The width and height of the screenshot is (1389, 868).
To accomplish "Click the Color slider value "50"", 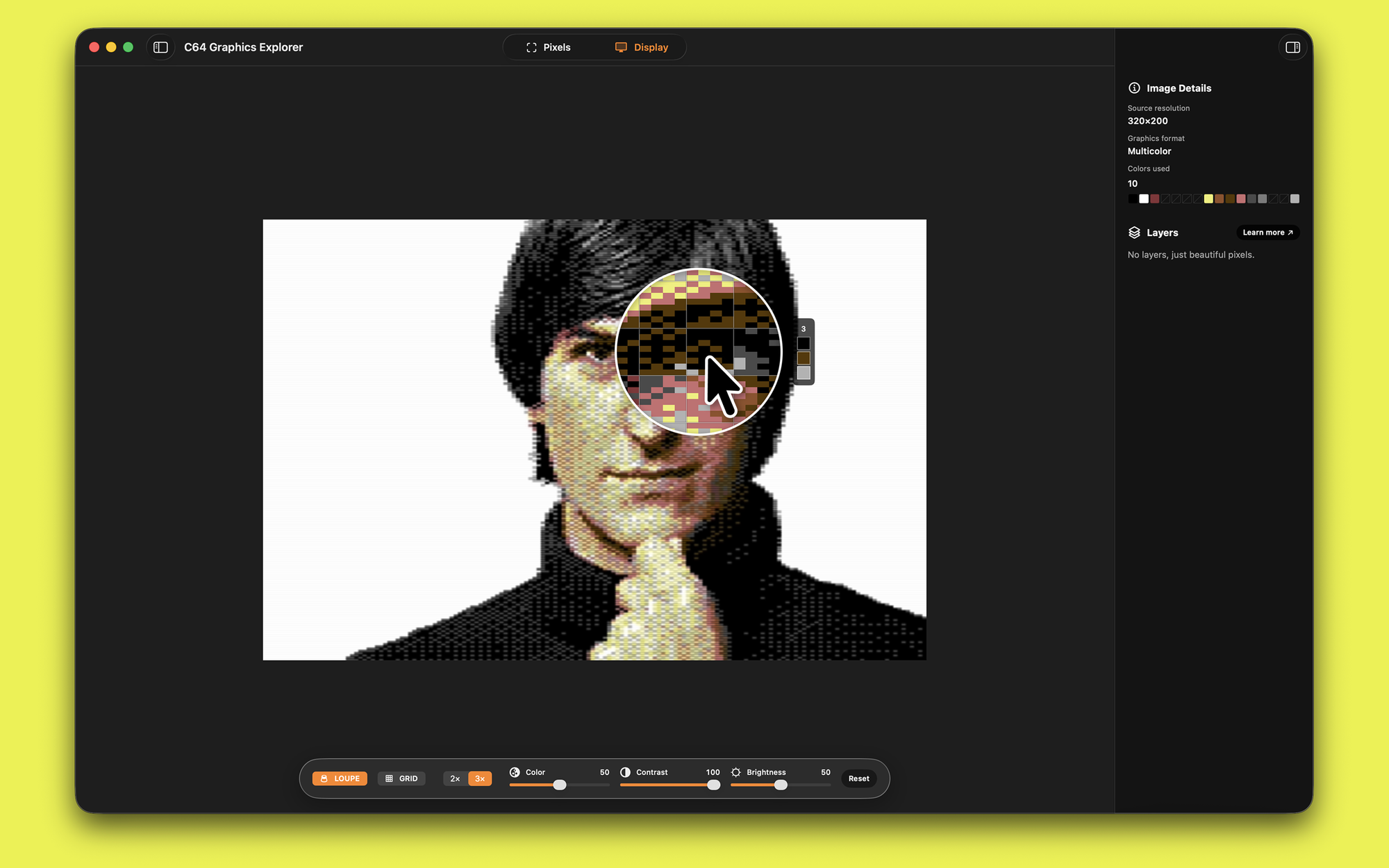I will [x=605, y=772].
